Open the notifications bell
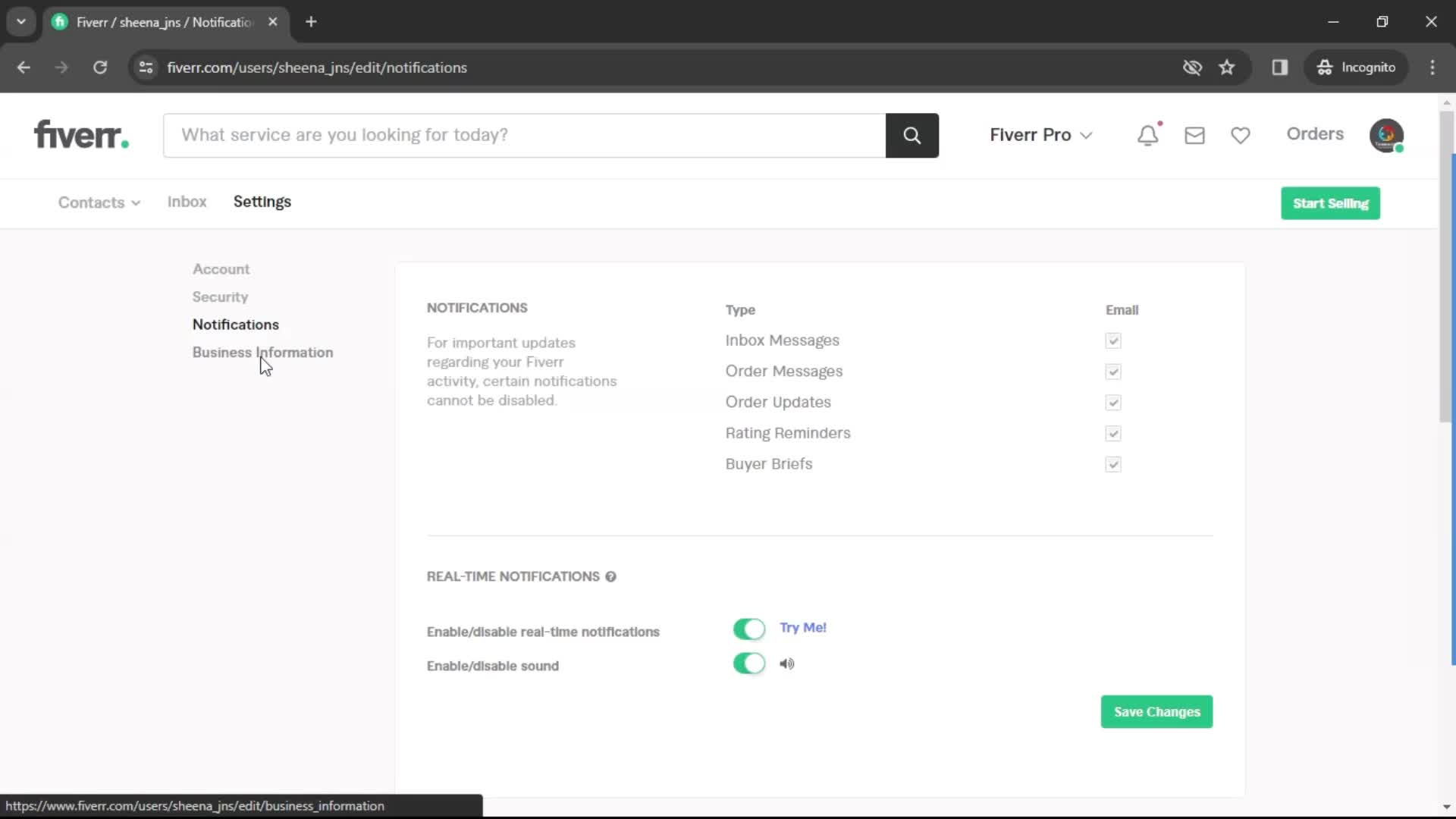Viewport: 1456px width, 819px height. [x=1147, y=135]
